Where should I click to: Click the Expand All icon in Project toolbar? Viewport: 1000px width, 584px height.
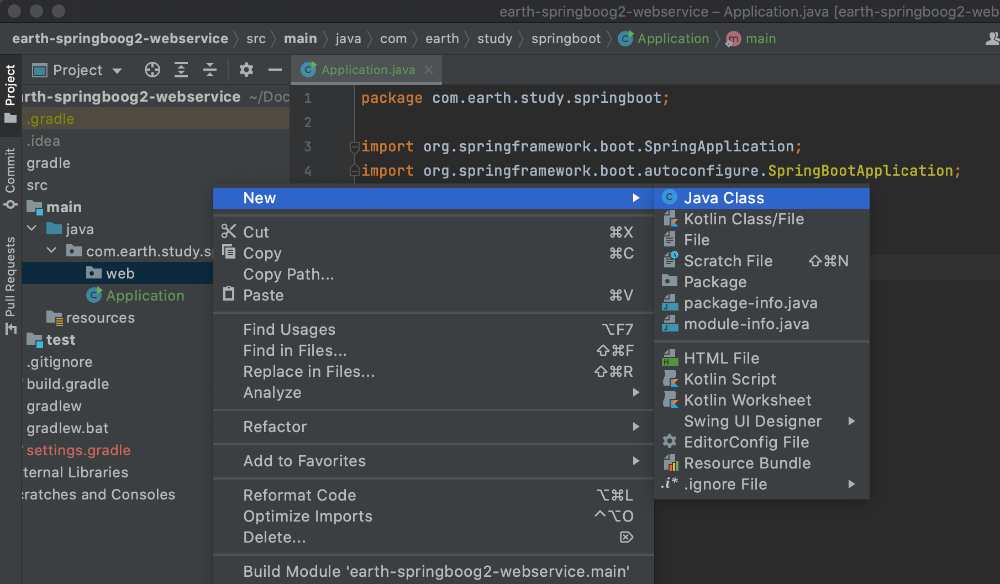pyautogui.click(x=181, y=70)
